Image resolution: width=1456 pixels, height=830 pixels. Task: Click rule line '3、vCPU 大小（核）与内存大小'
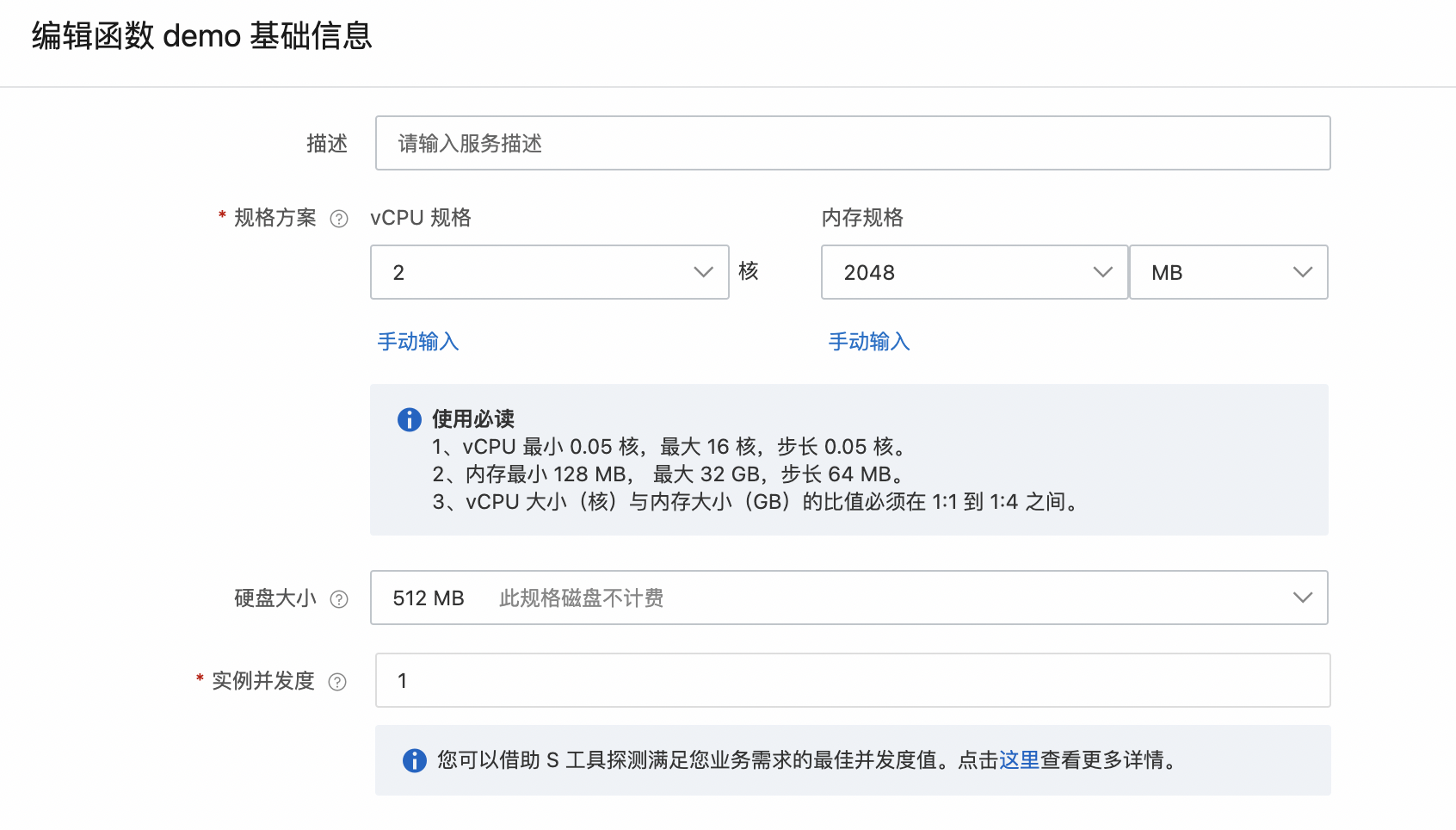pos(757,502)
